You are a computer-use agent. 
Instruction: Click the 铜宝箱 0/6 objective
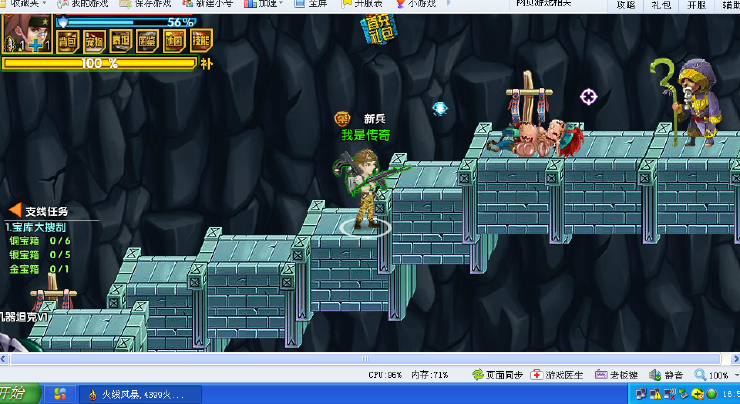pyautogui.click(x=40, y=241)
